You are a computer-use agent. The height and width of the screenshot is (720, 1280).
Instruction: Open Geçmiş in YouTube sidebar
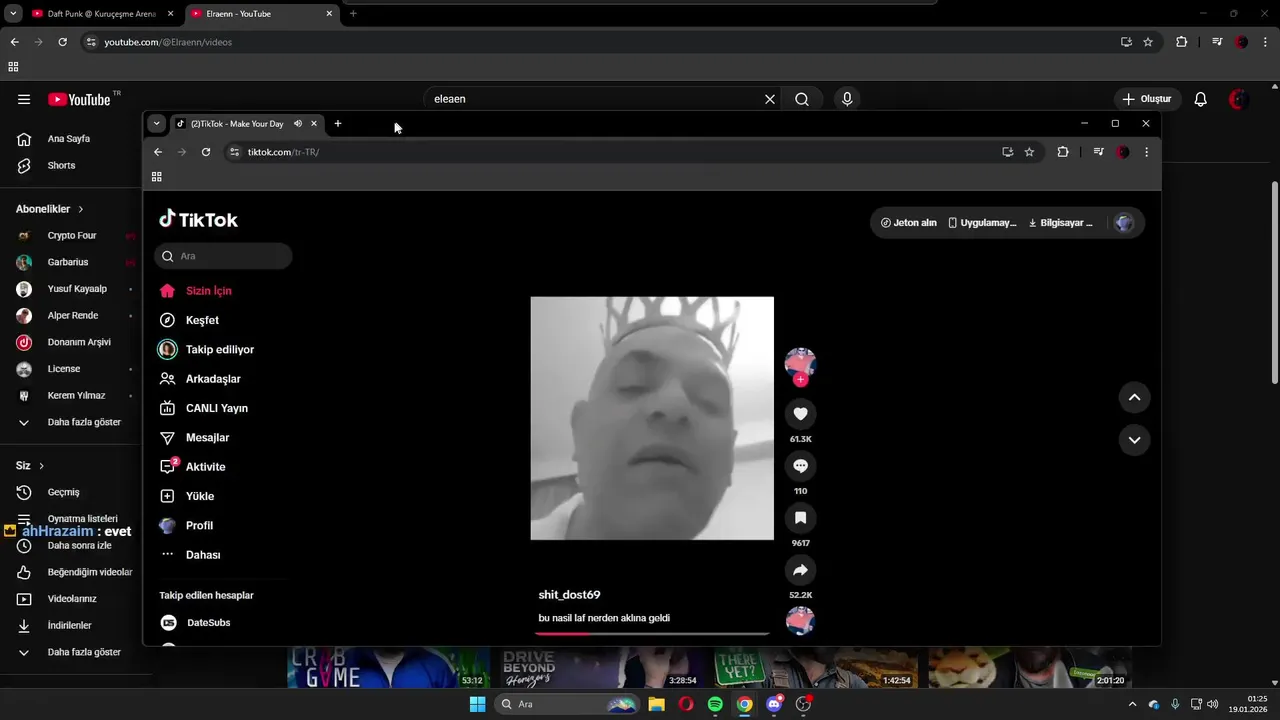pyautogui.click(x=63, y=492)
